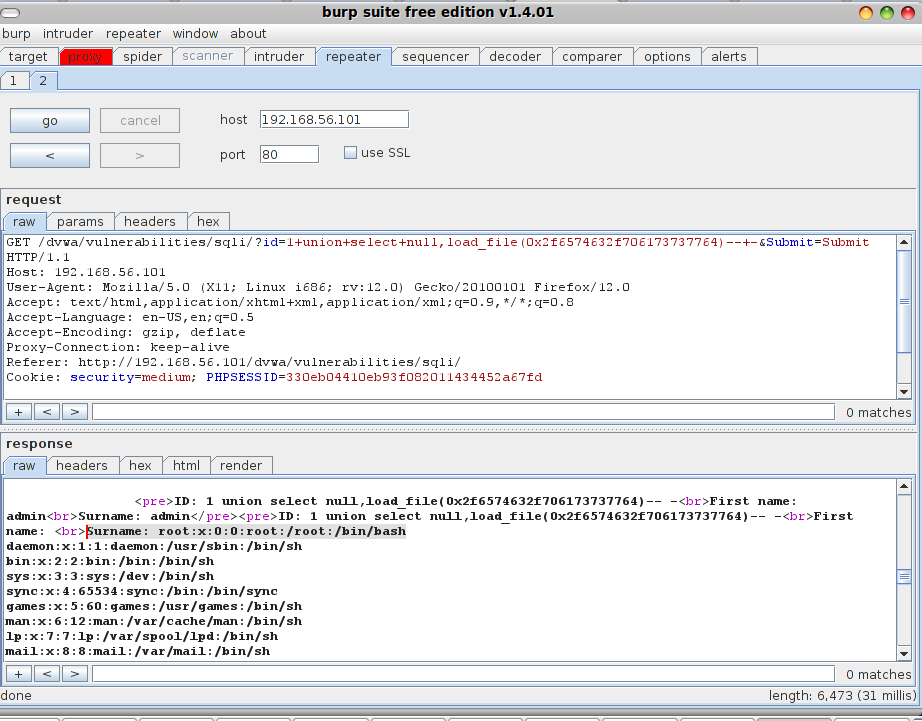The width and height of the screenshot is (922, 721).
Task: Select the repeater tool tab
Action: [353, 56]
